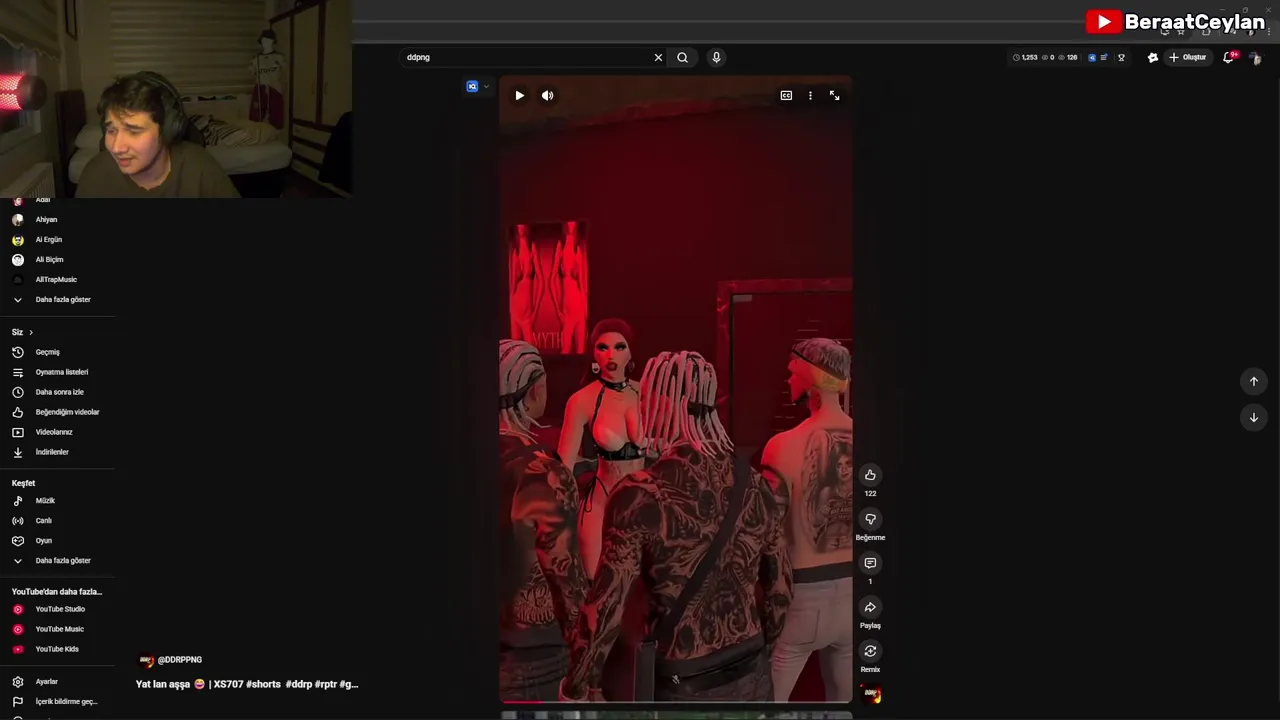Share the short via Paylaş

[870, 607]
